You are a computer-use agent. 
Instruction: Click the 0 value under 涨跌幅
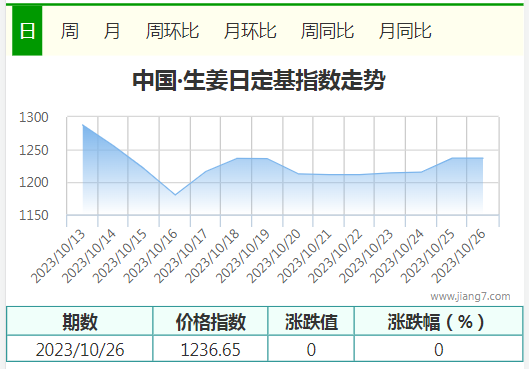coord(439,349)
